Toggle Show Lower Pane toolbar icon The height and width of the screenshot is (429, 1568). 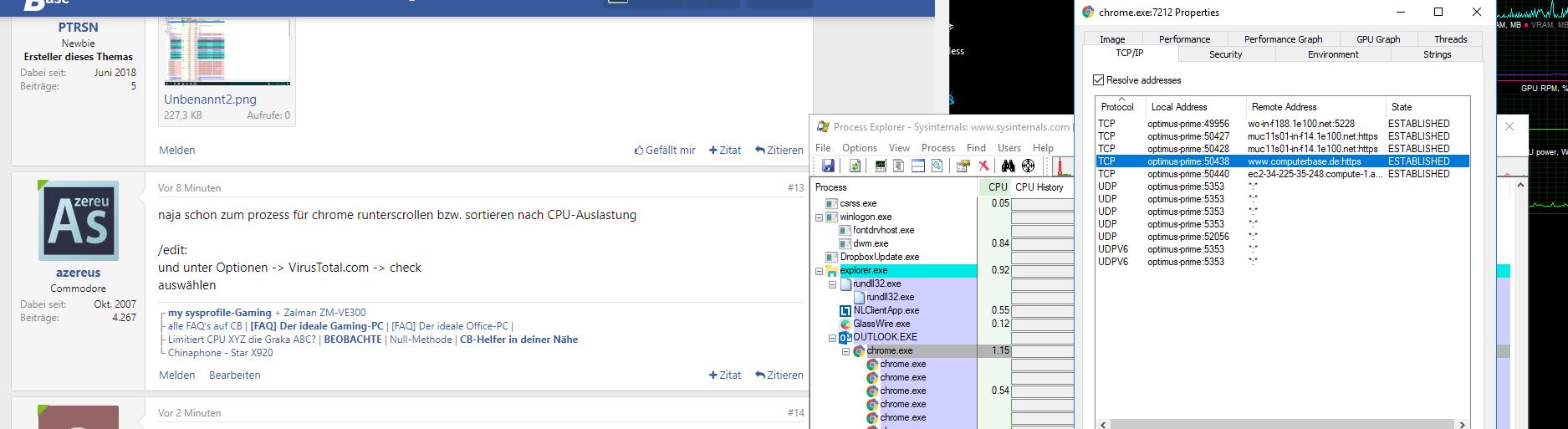coord(918,166)
